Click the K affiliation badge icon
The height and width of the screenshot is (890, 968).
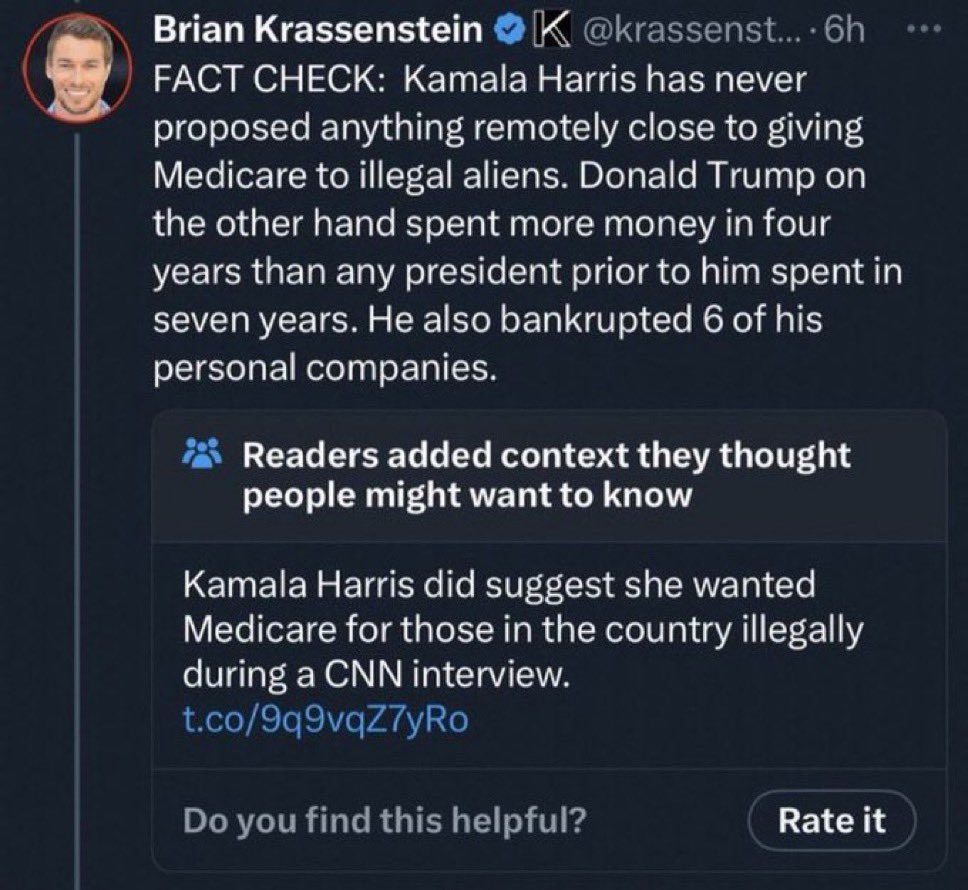pyautogui.click(x=545, y=33)
